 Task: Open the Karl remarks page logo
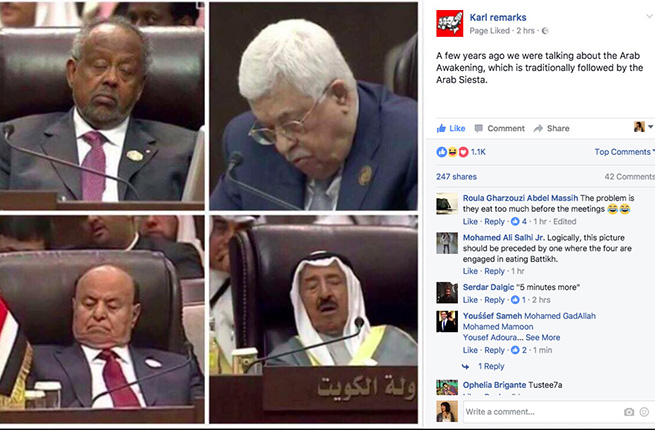(449, 23)
